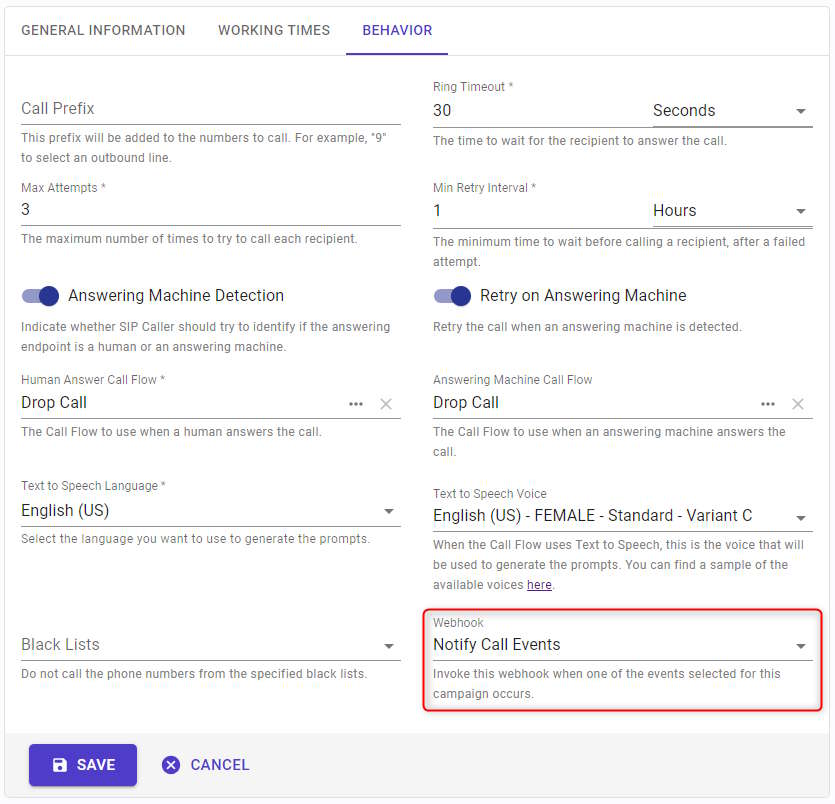Open Answering Machine Call Flow browse ellipsis
The image size is (835, 804).
point(768,404)
